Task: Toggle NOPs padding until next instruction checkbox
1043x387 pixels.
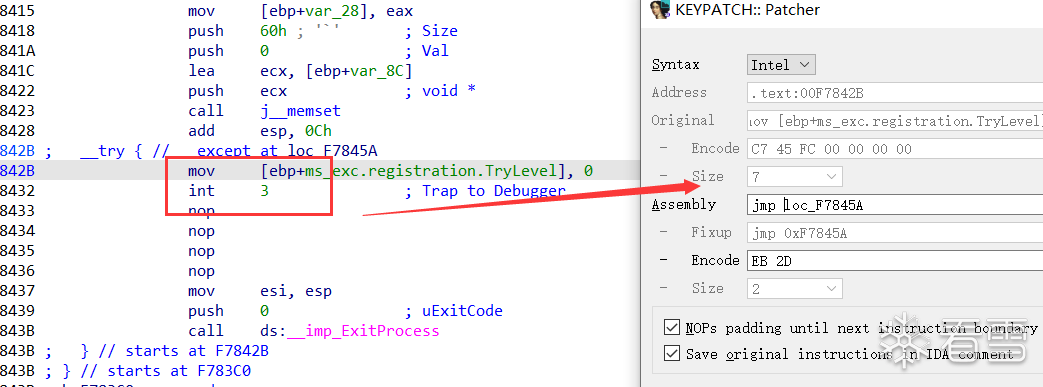Action: pyautogui.click(x=672, y=328)
